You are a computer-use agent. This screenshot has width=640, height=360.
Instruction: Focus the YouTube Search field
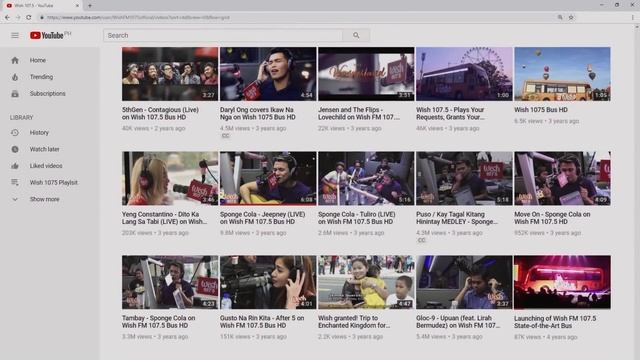(223, 36)
